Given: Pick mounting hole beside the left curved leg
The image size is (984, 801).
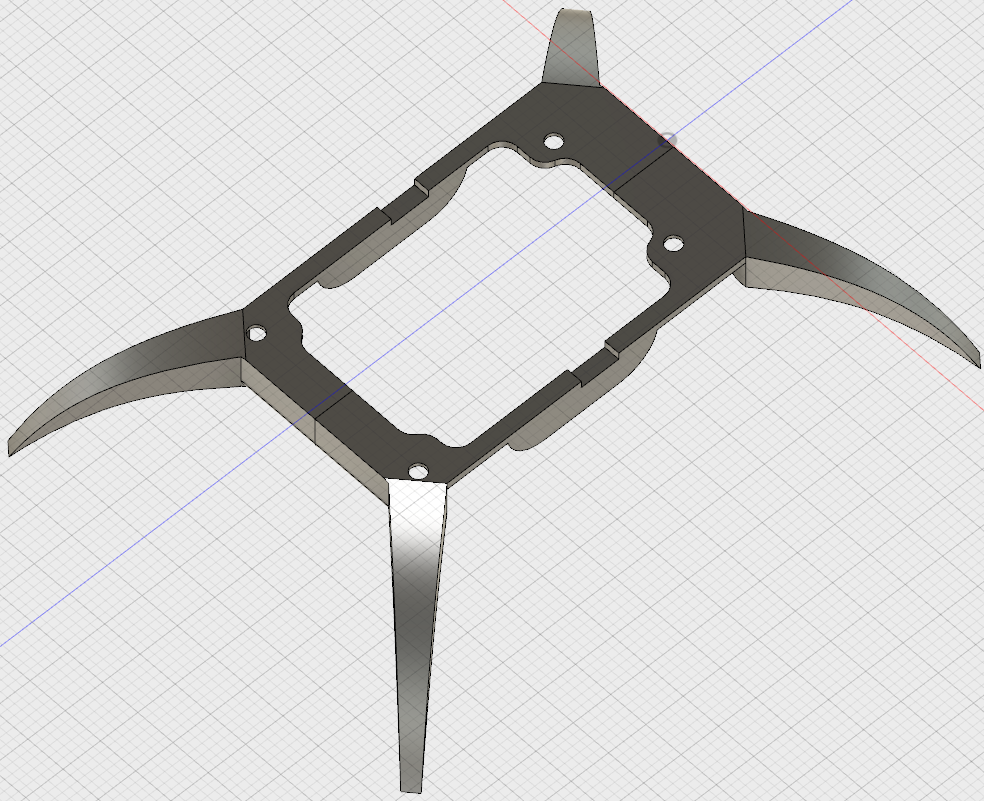Looking at the screenshot, I should pos(257,333).
